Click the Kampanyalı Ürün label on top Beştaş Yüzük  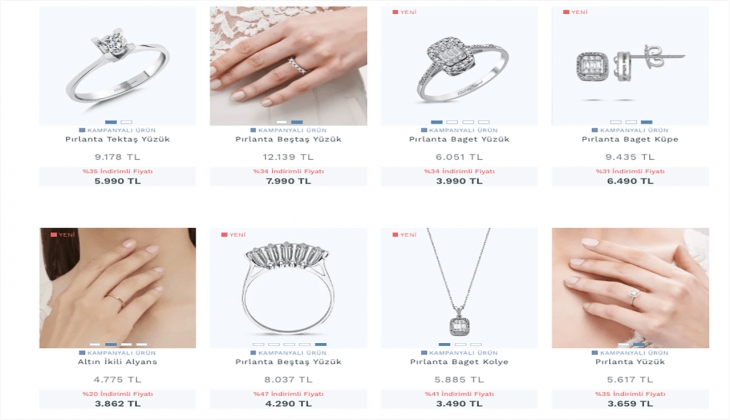288,130
